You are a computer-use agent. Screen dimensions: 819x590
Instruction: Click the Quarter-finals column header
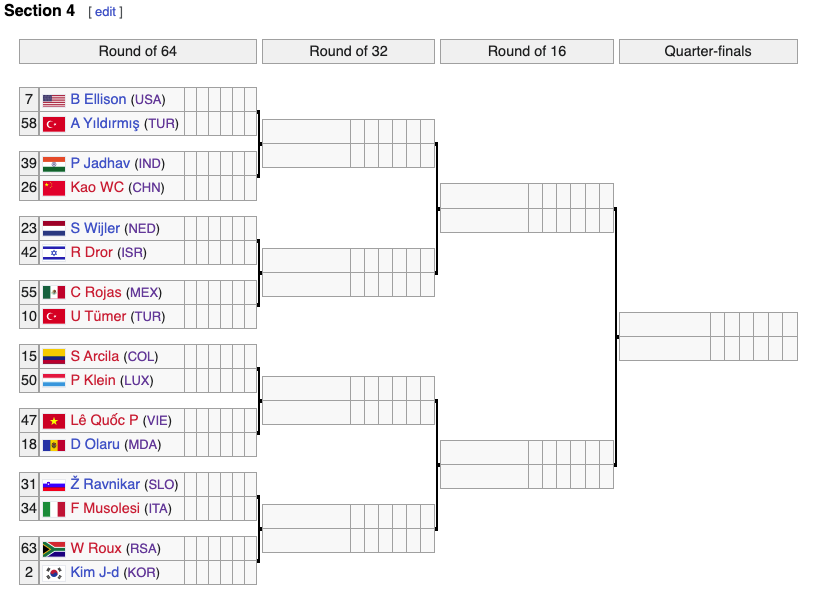[x=708, y=51]
